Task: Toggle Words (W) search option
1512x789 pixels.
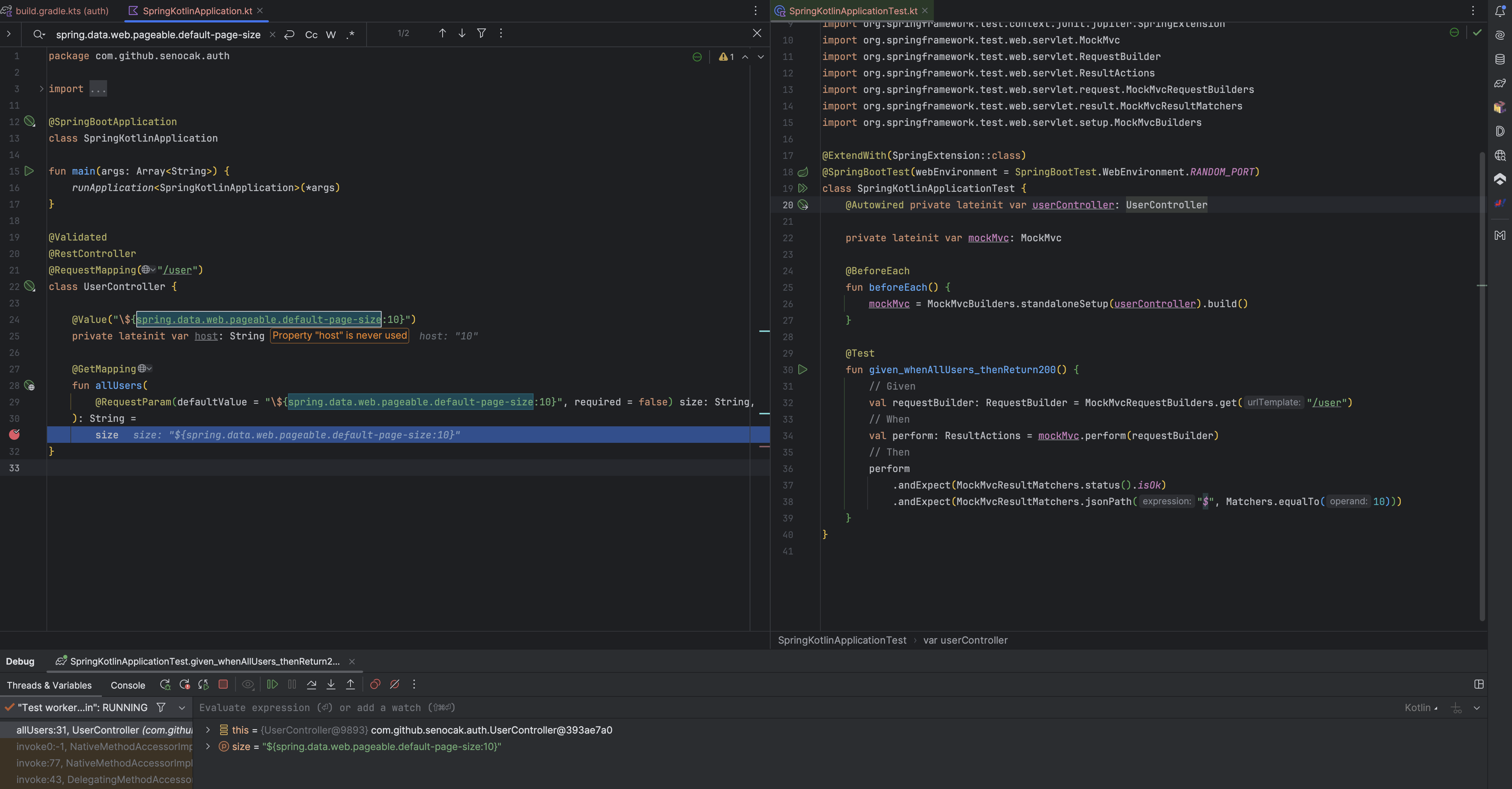Action: [331, 34]
